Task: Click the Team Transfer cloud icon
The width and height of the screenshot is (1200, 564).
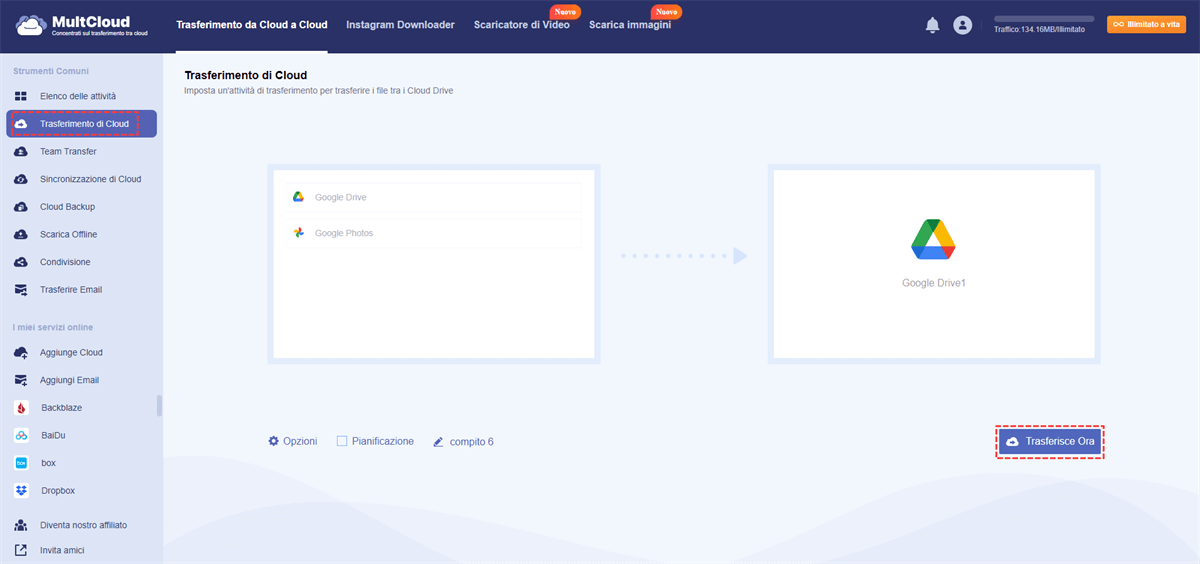Action: pos(20,152)
